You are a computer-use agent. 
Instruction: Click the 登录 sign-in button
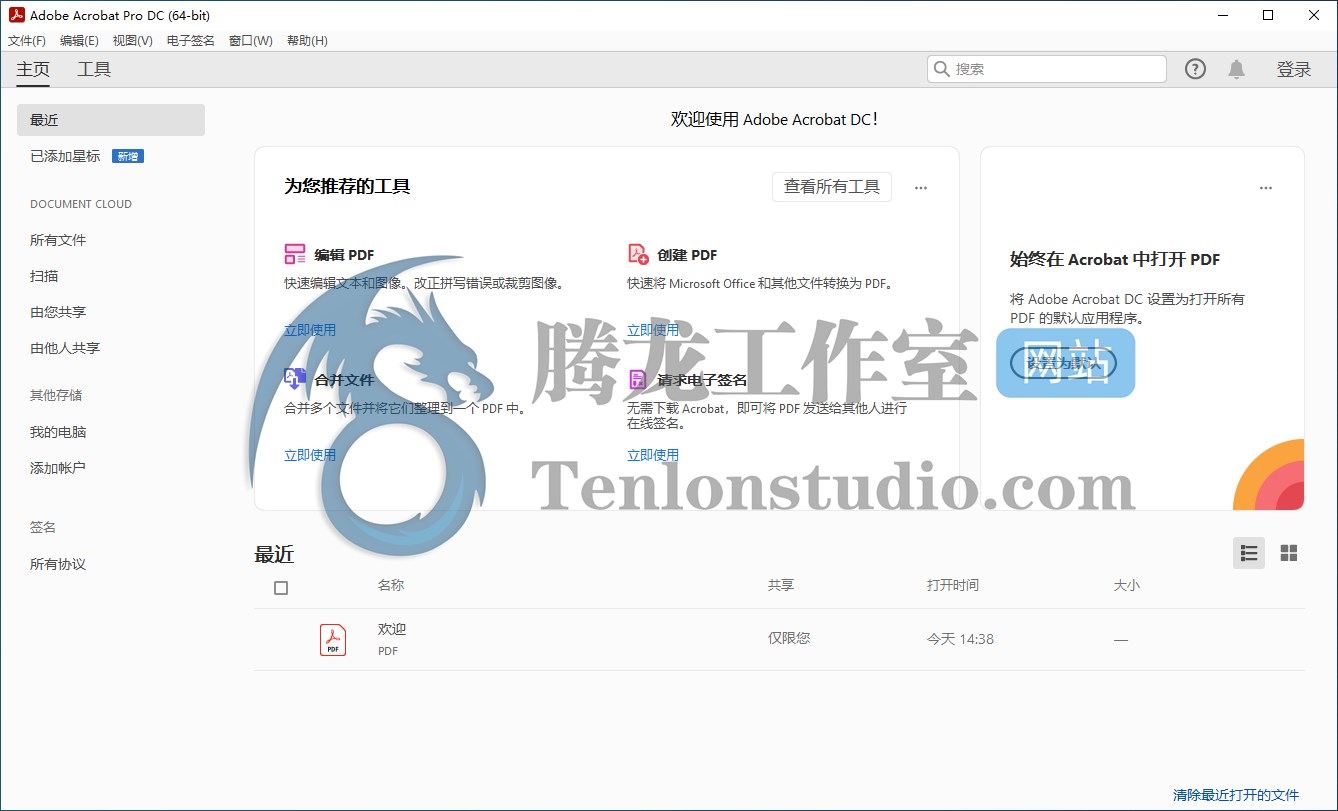click(x=1294, y=69)
